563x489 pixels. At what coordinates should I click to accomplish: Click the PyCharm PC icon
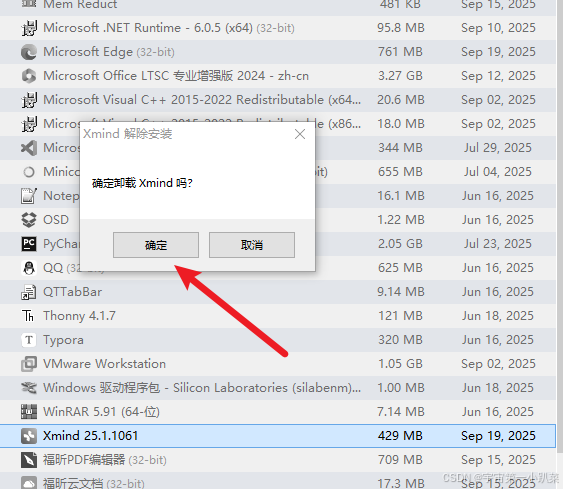(29, 244)
